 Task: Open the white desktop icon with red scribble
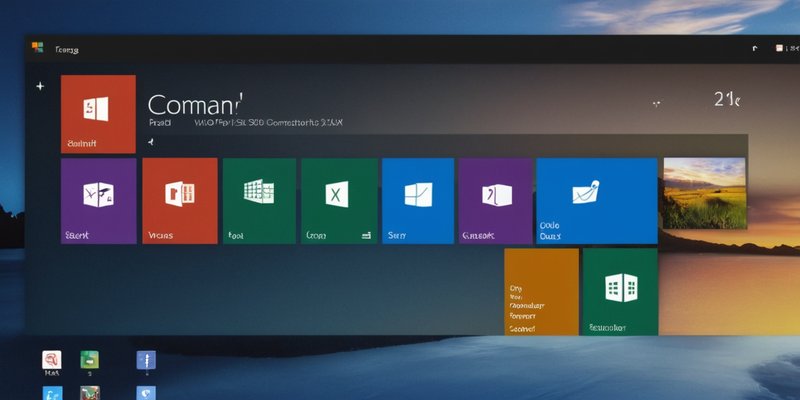tap(52, 360)
